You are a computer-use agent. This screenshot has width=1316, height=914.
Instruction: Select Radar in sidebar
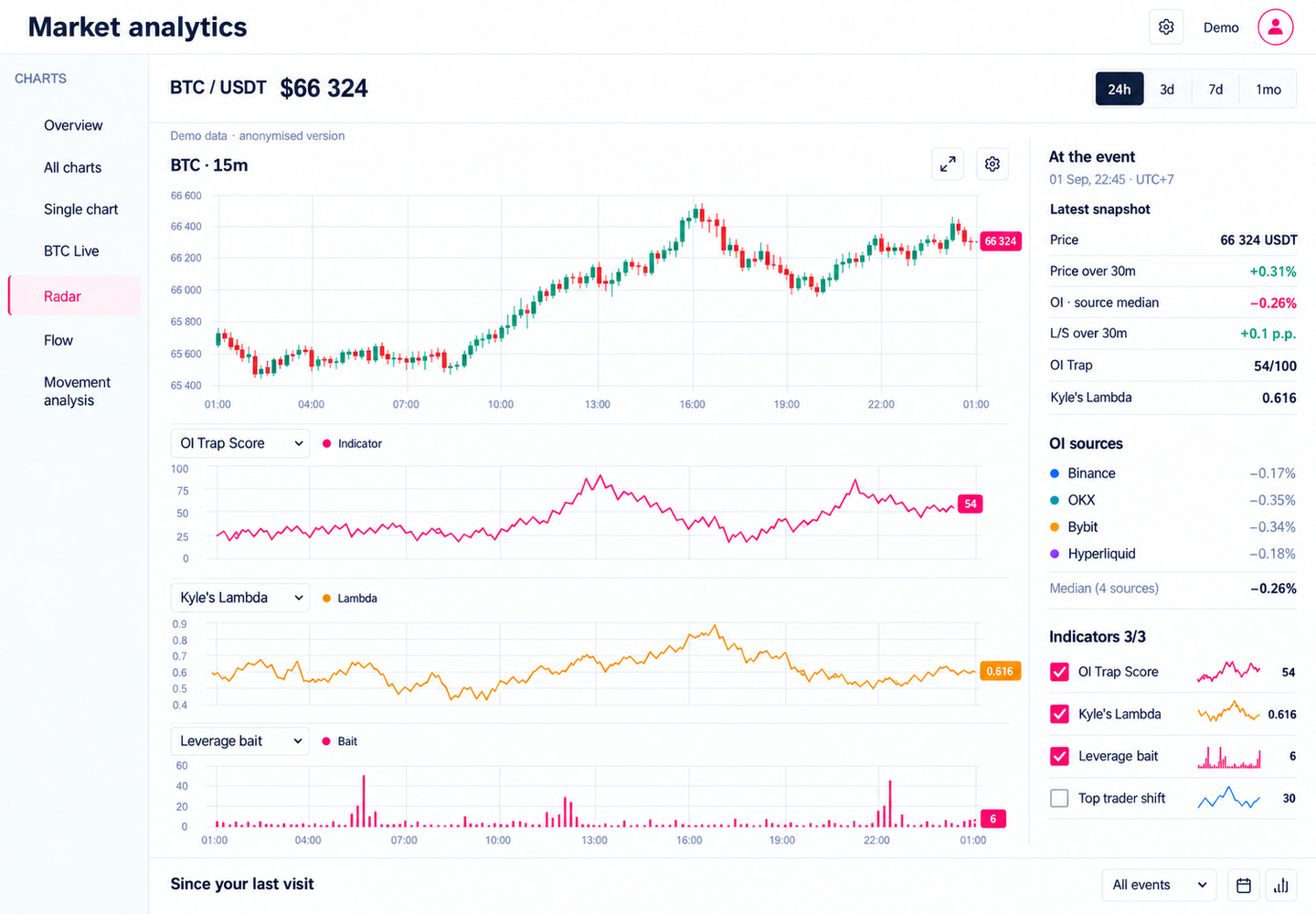(75, 296)
